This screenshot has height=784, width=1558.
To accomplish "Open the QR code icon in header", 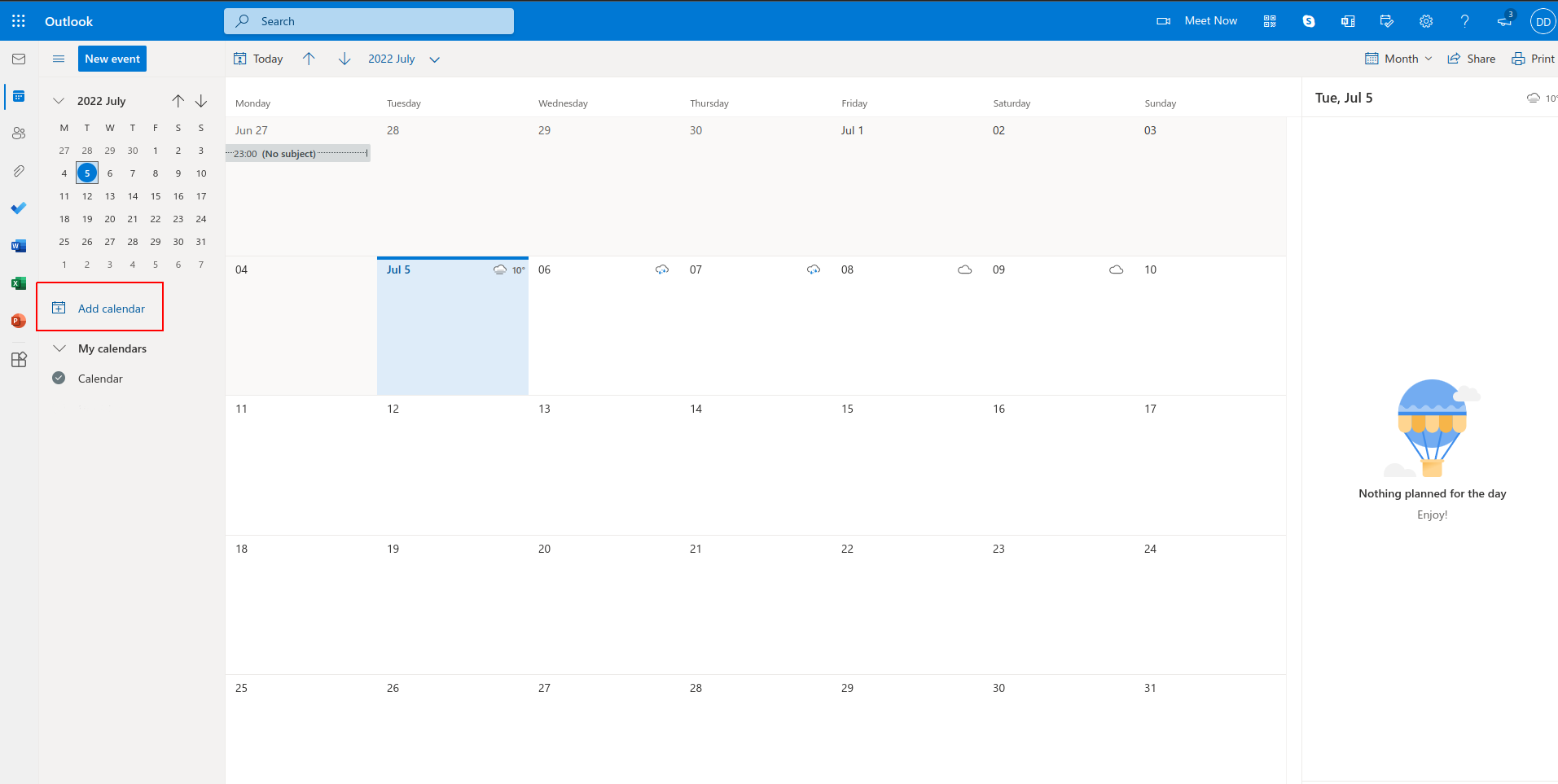I will point(1270,21).
